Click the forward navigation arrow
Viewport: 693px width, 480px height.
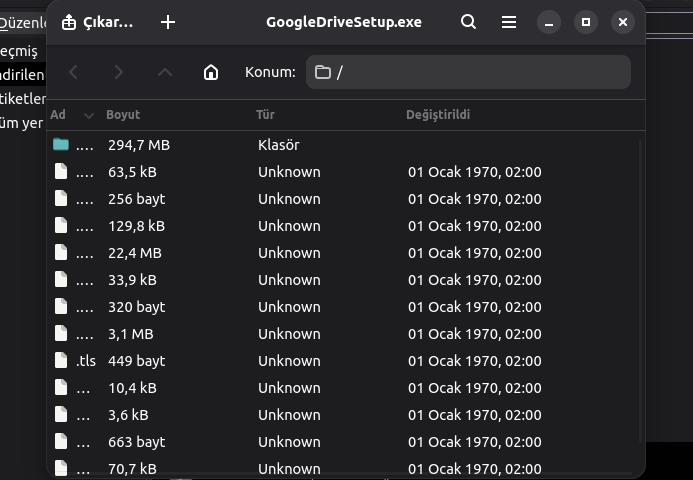point(119,72)
